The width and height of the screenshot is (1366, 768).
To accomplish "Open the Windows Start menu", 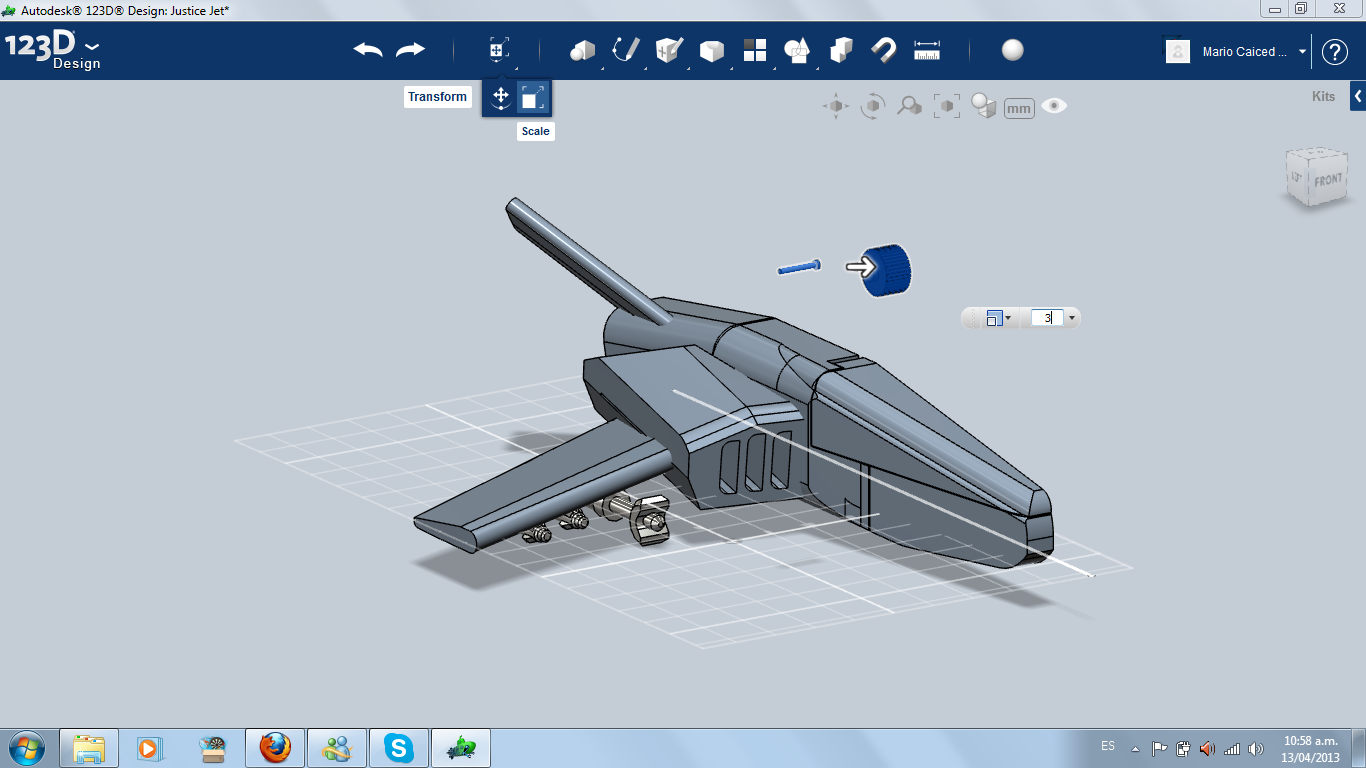I will 26,747.
